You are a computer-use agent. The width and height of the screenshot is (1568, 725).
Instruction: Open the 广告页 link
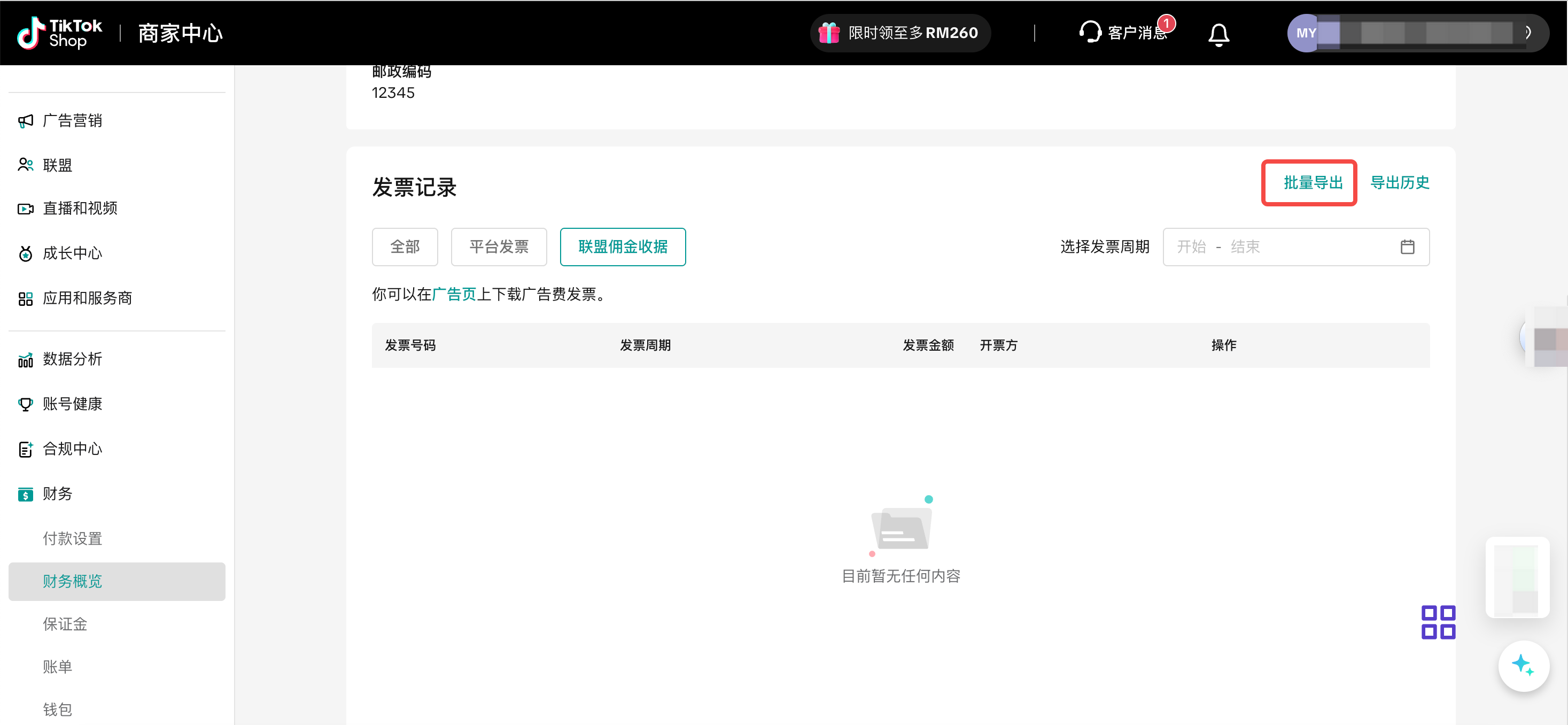(x=454, y=295)
